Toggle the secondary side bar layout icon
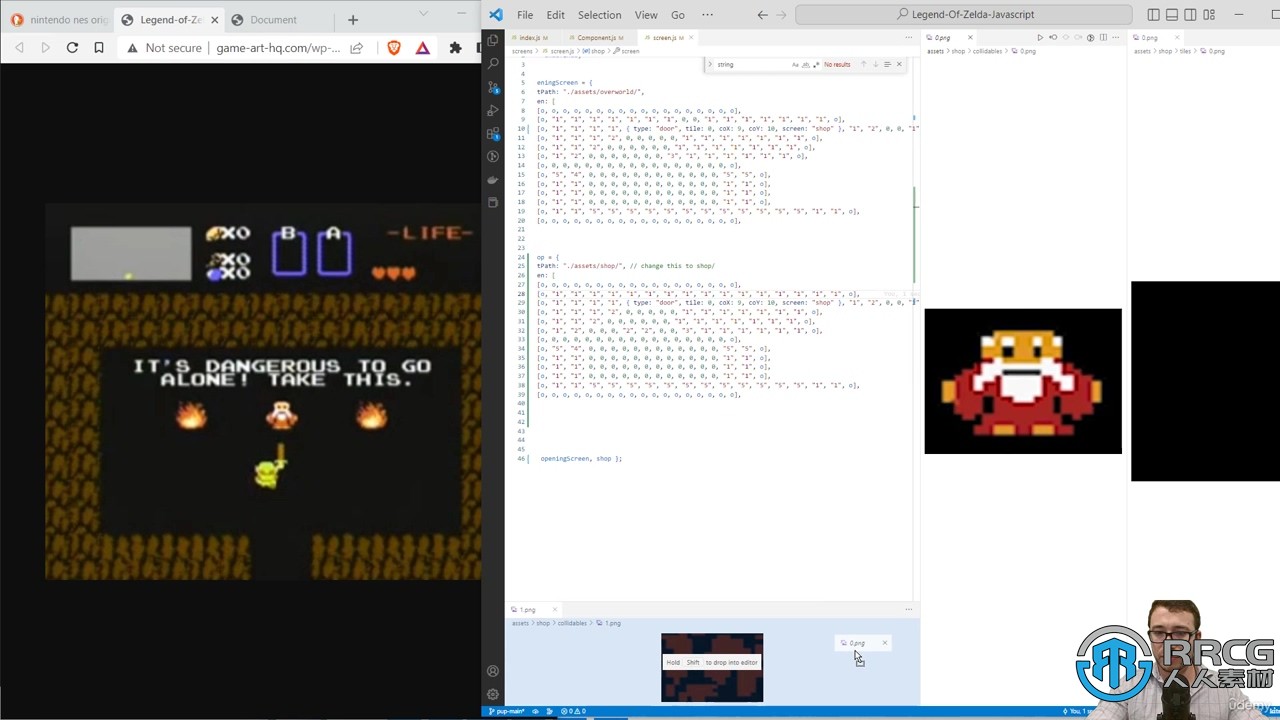 pos(1190,15)
